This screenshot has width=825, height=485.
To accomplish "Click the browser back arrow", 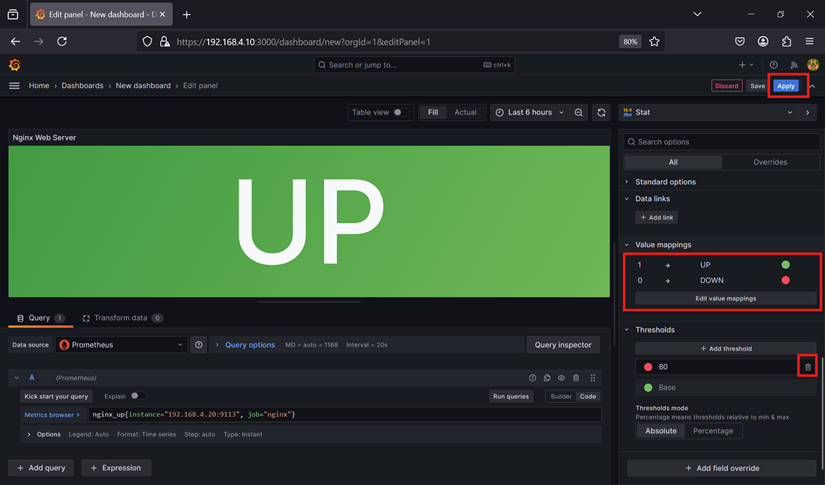I will 15,42.
